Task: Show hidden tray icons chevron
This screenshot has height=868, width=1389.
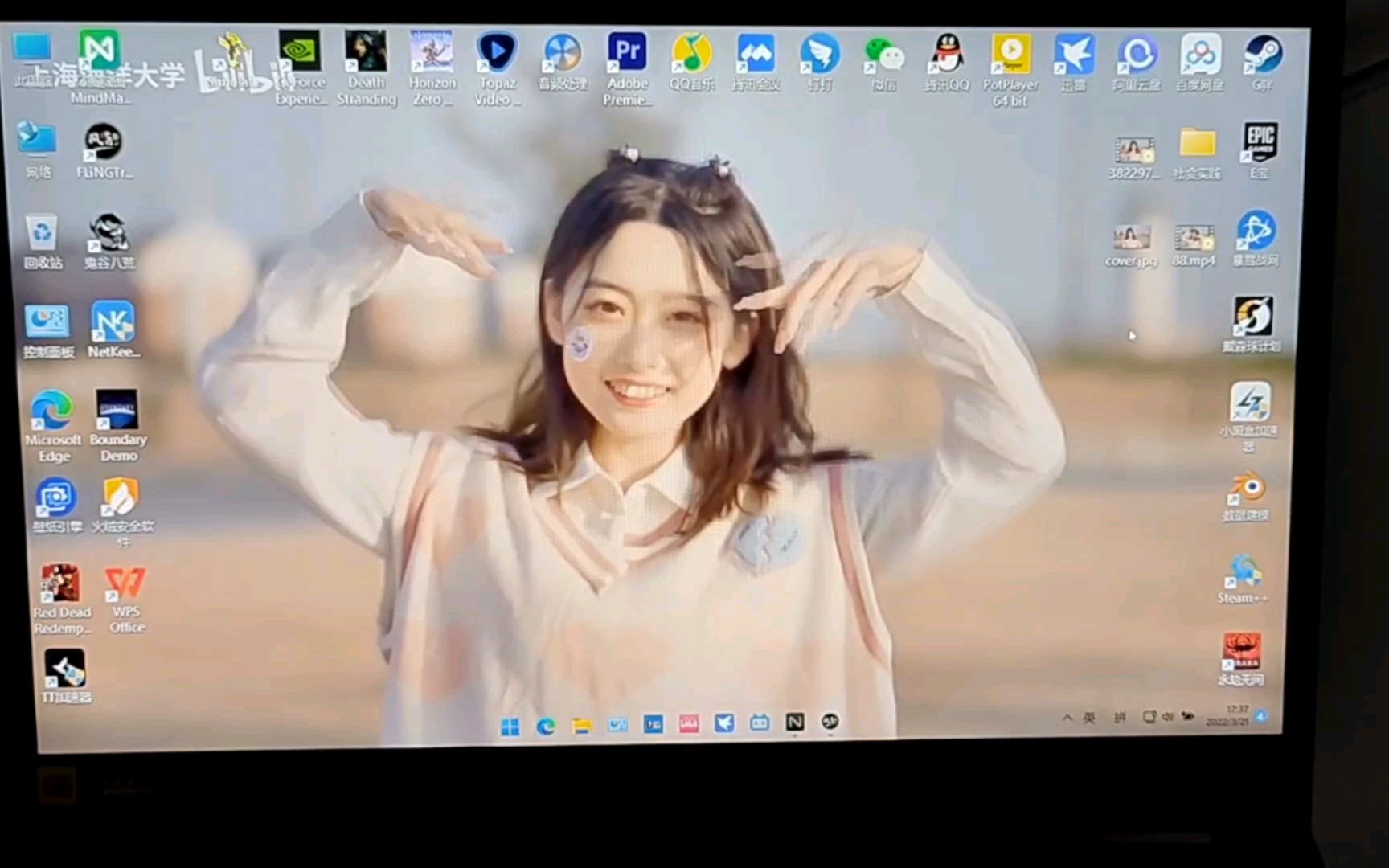Action: click(1067, 718)
